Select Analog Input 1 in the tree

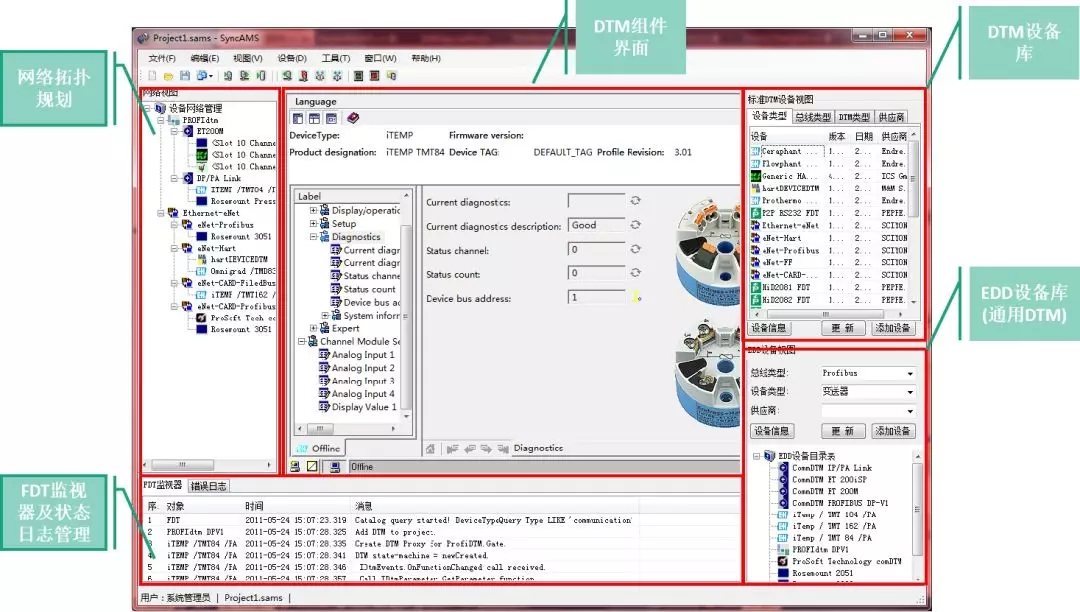(x=362, y=355)
